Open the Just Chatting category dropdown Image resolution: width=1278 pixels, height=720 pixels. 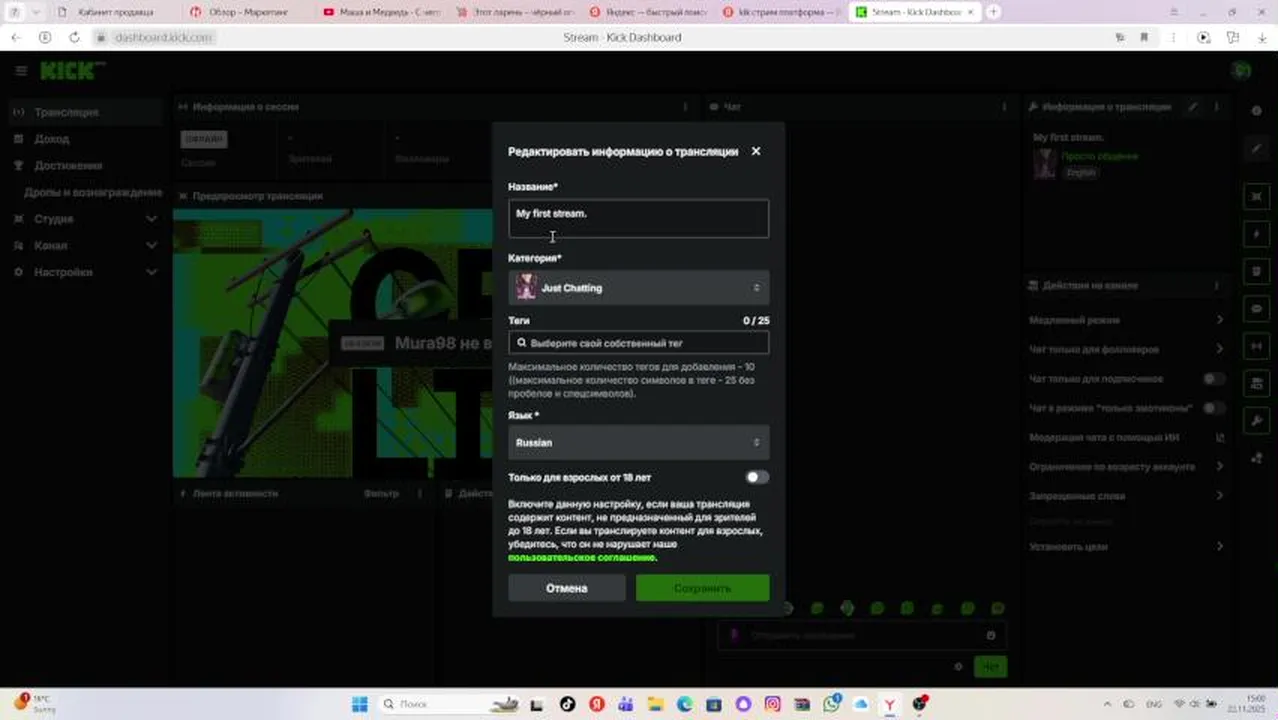tap(638, 288)
